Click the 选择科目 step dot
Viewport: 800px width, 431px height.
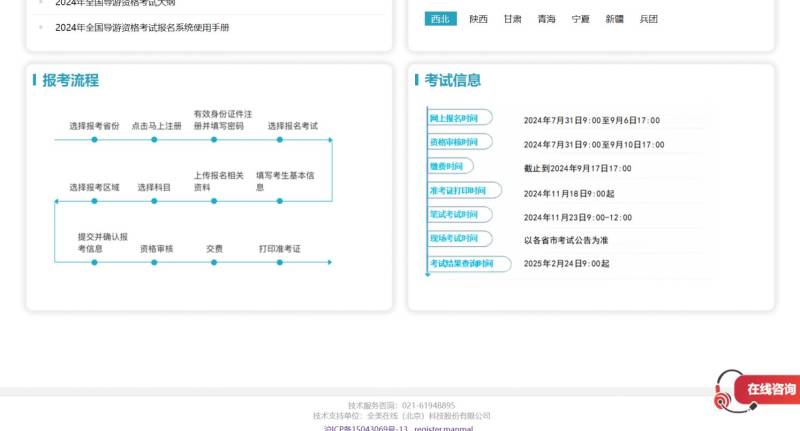154,201
